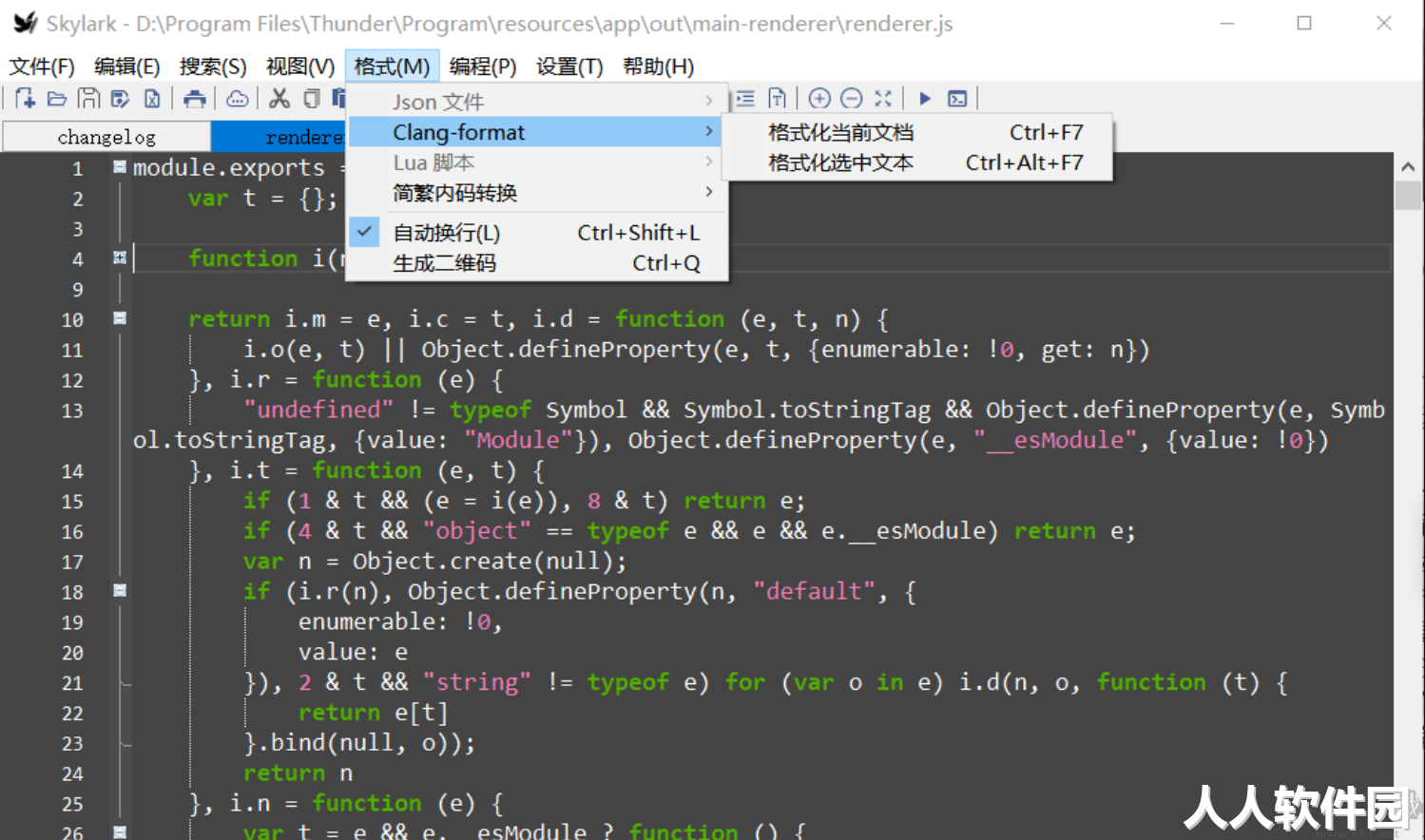Open the 编辑(E) menu

(127, 67)
